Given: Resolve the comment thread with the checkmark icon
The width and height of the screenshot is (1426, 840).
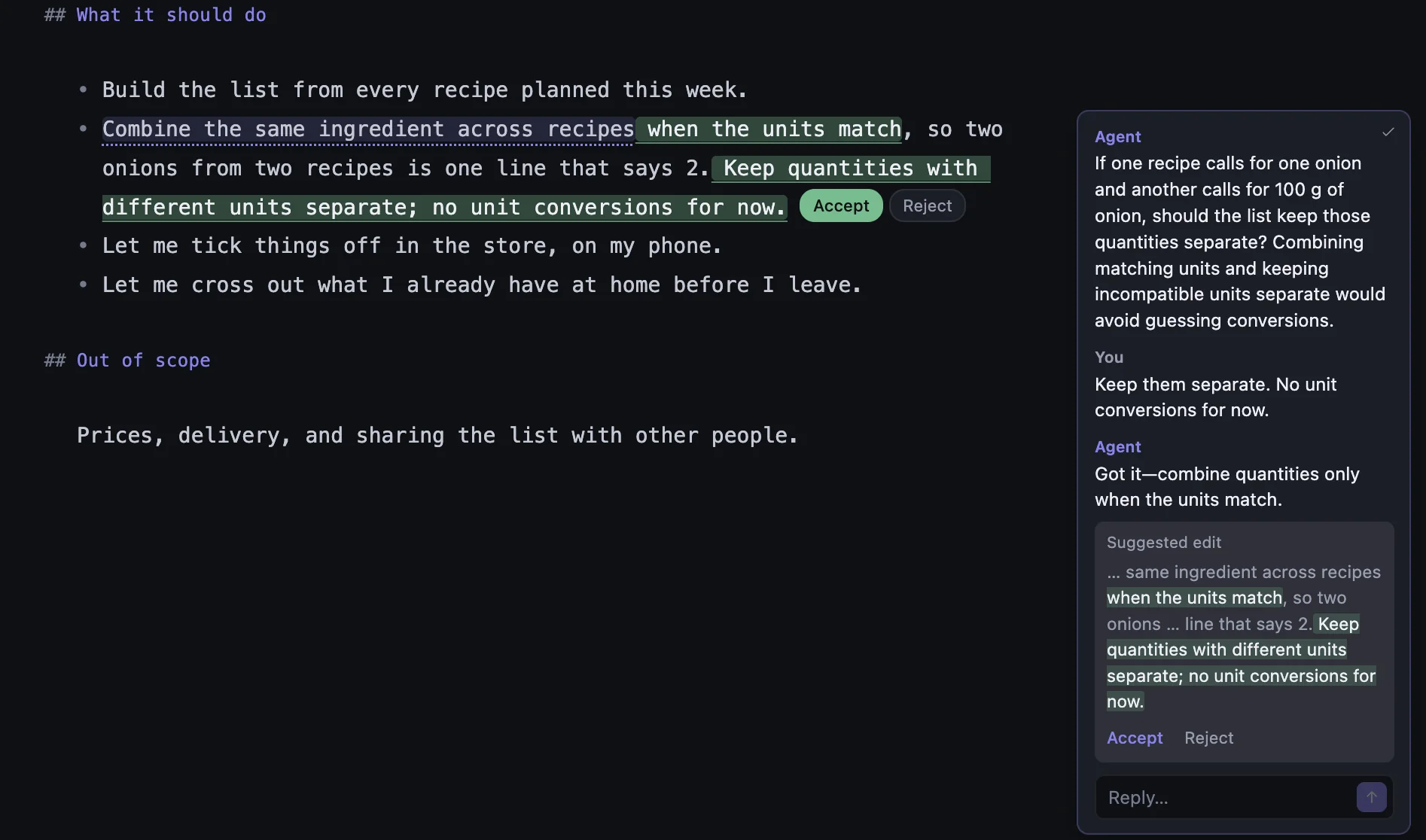Looking at the screenshot, I should tap(1388, 132).
